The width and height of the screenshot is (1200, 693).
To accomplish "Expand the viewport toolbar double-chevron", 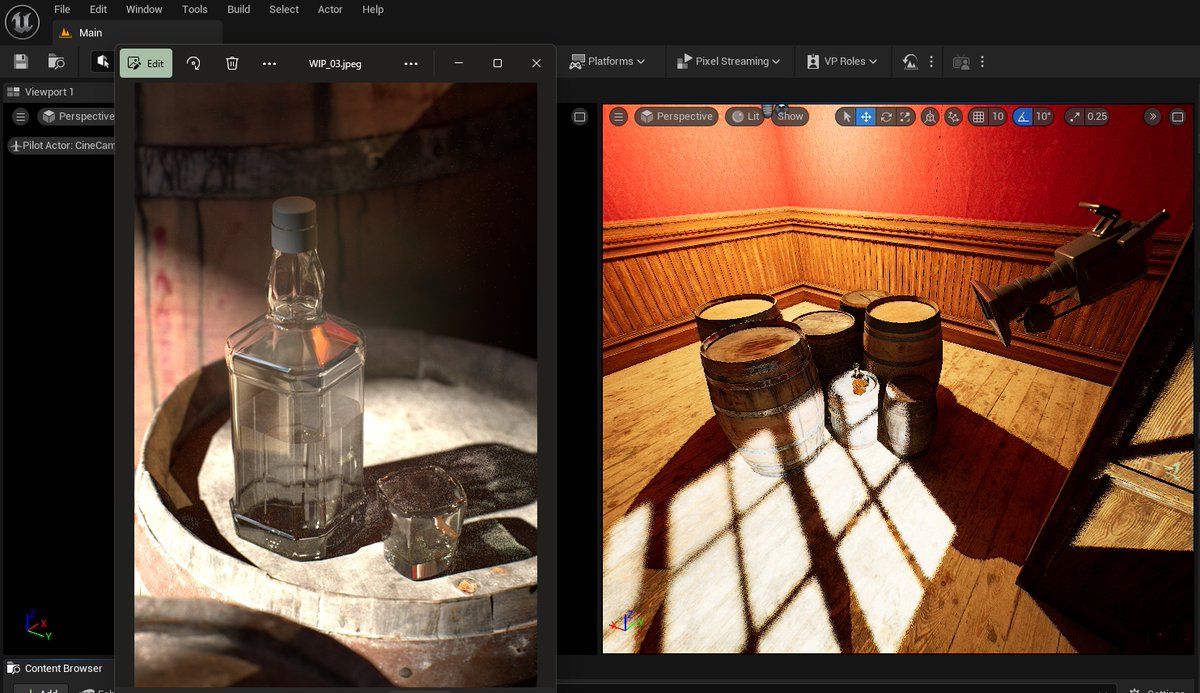I will [1152, 117].
